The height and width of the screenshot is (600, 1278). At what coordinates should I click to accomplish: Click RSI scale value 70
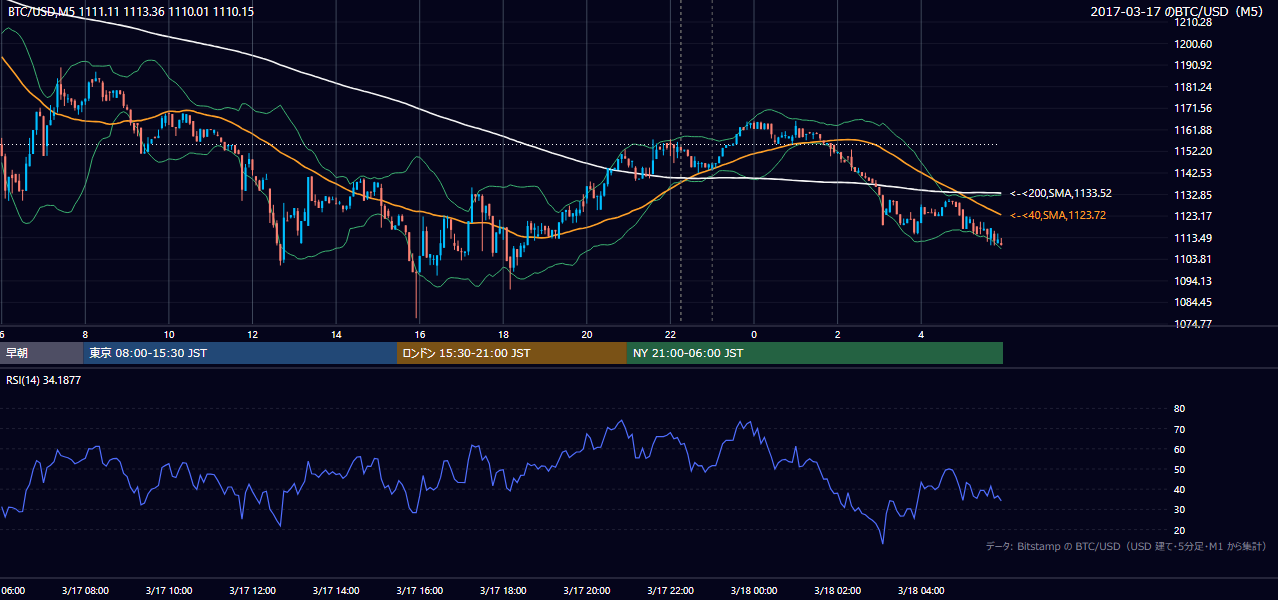(1179, 429)
